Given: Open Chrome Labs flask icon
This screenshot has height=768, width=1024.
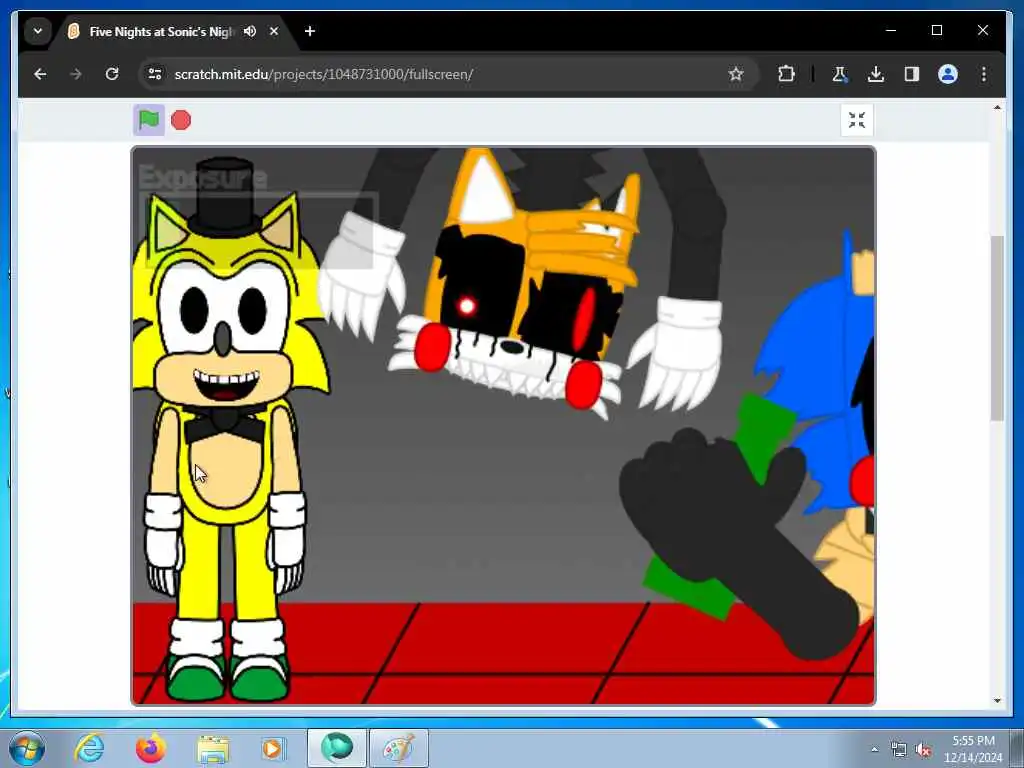Looking at the screenshot, I should (x=839, y=74).
